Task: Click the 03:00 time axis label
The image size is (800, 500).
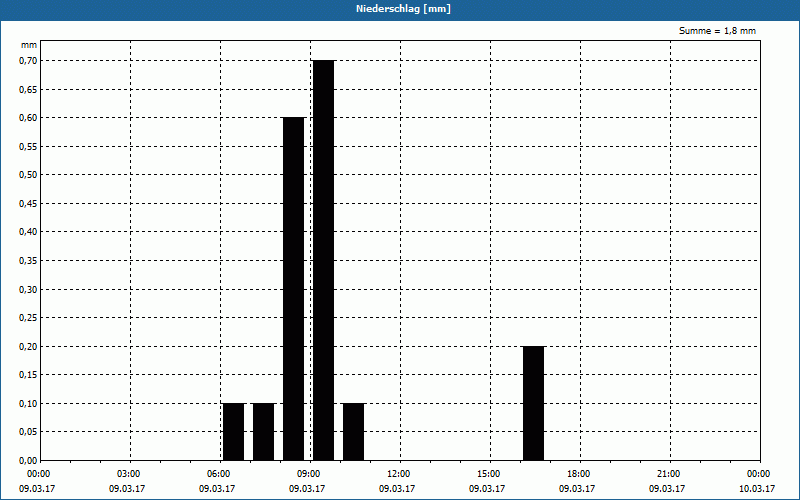Action: [x=129, y=474]
